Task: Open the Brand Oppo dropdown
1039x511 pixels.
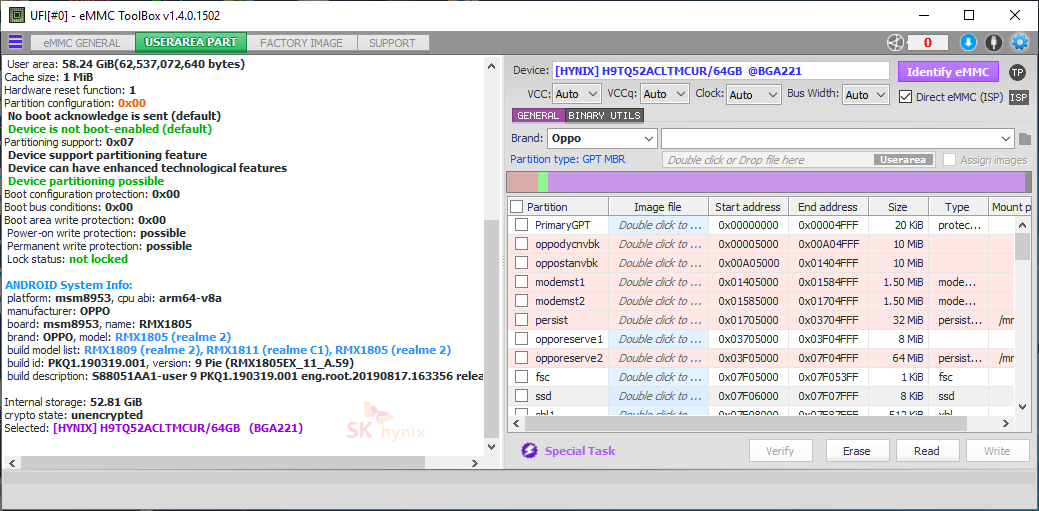Action: point(602,139)
